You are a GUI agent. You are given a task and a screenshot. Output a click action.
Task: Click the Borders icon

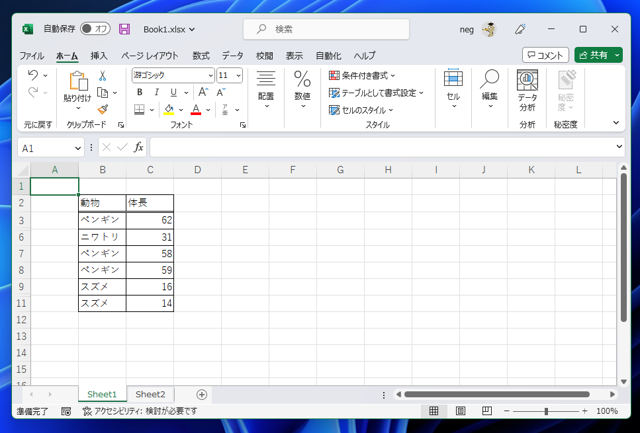(140, 110)
